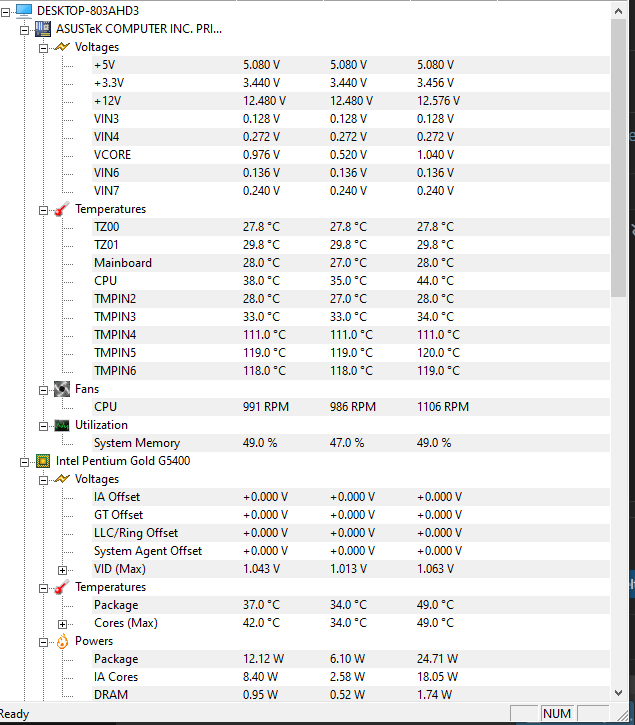Select the VIN3 row
The image size is (635, 725).
351,119
